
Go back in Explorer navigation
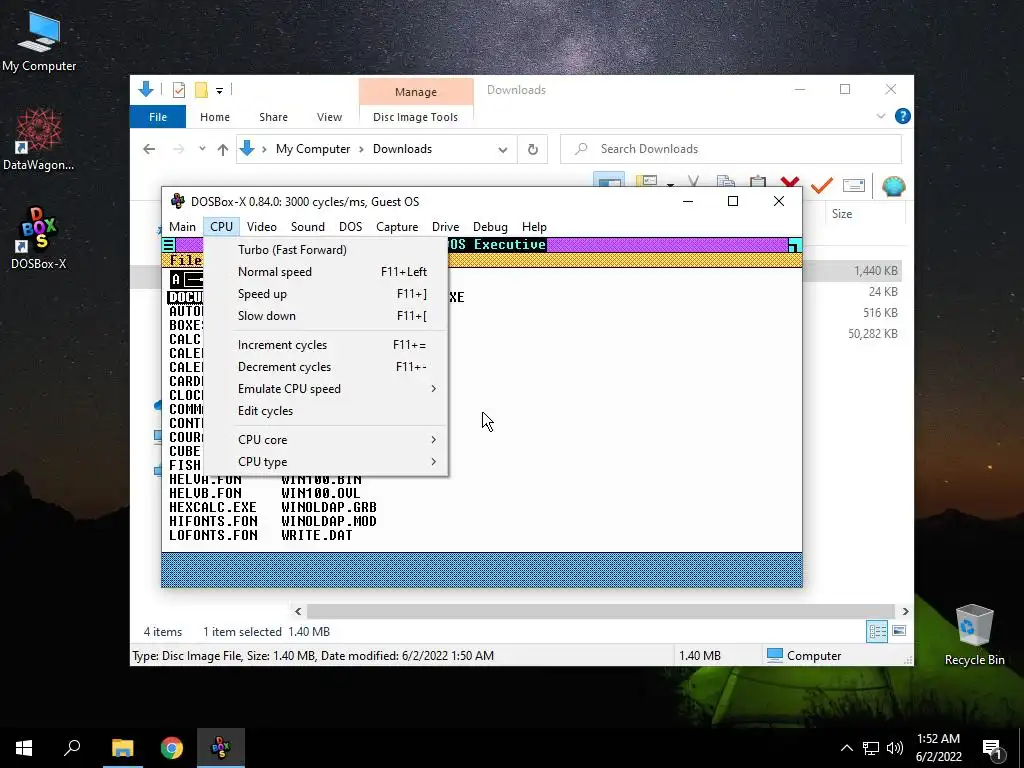point(149,149)
